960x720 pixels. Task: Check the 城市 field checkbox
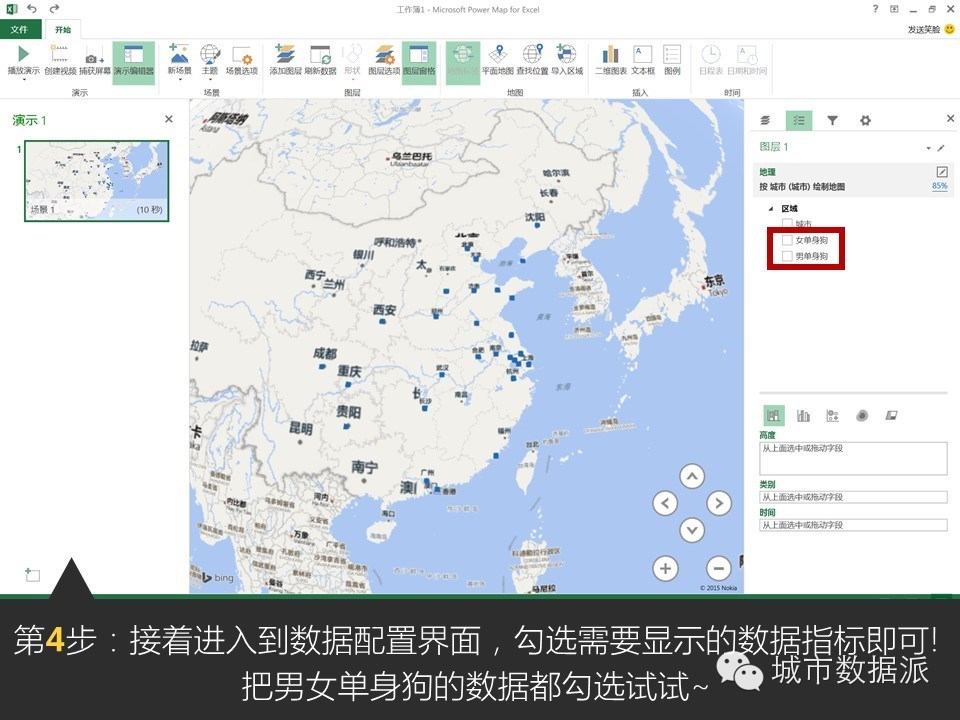coord(787,224)
